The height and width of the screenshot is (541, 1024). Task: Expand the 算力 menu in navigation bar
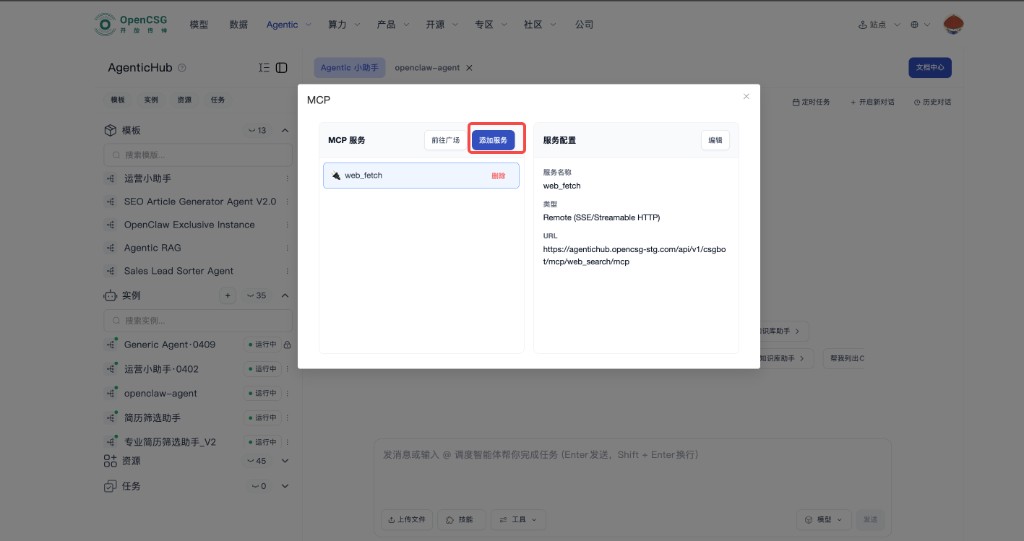pyautogui.click(x=345, y=24)
